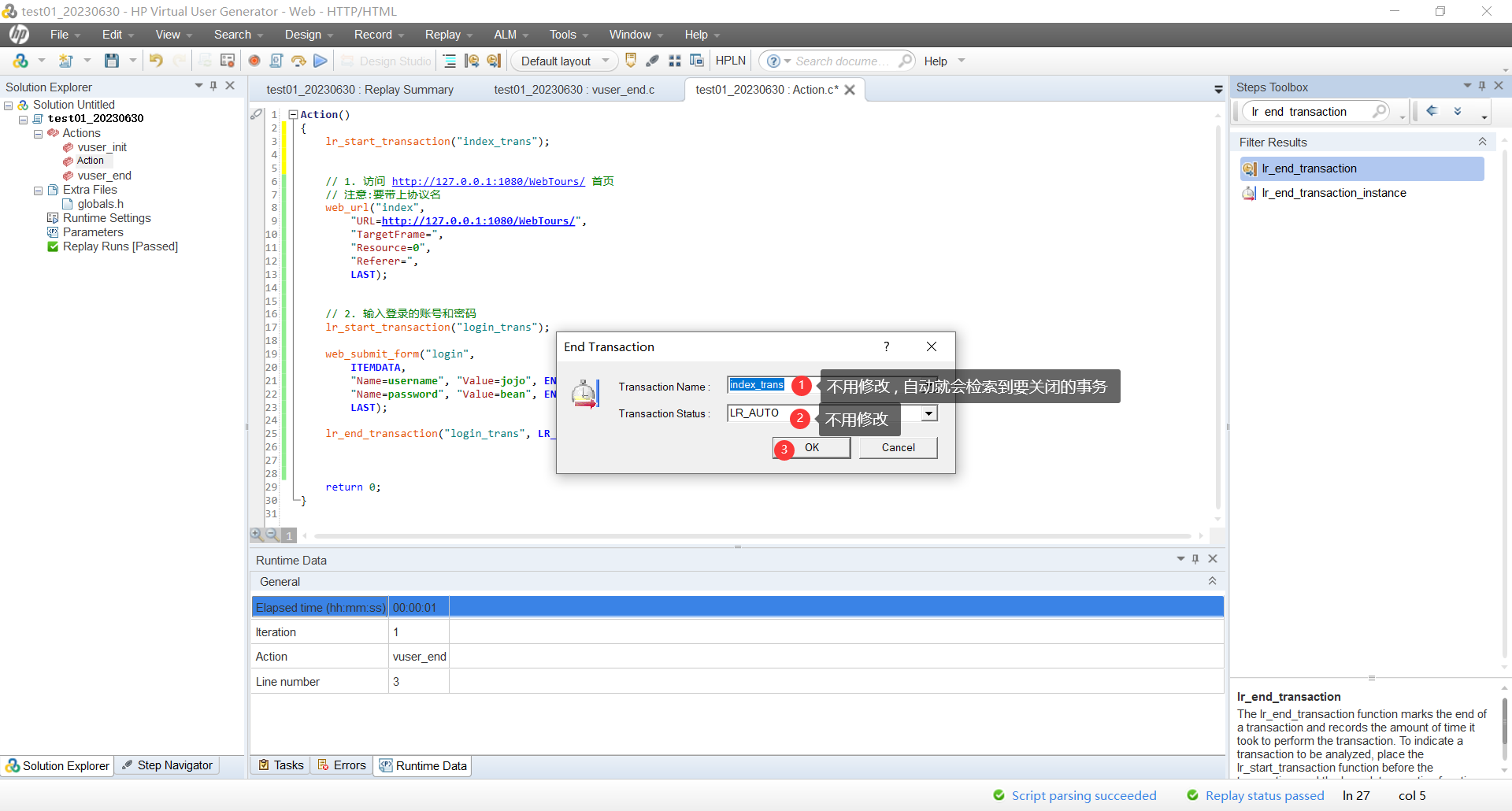The width and height of the screenshot is (1512, 811).
Task: Click the question mark help button in End Transaction dialog
Action: coord(887,346)
